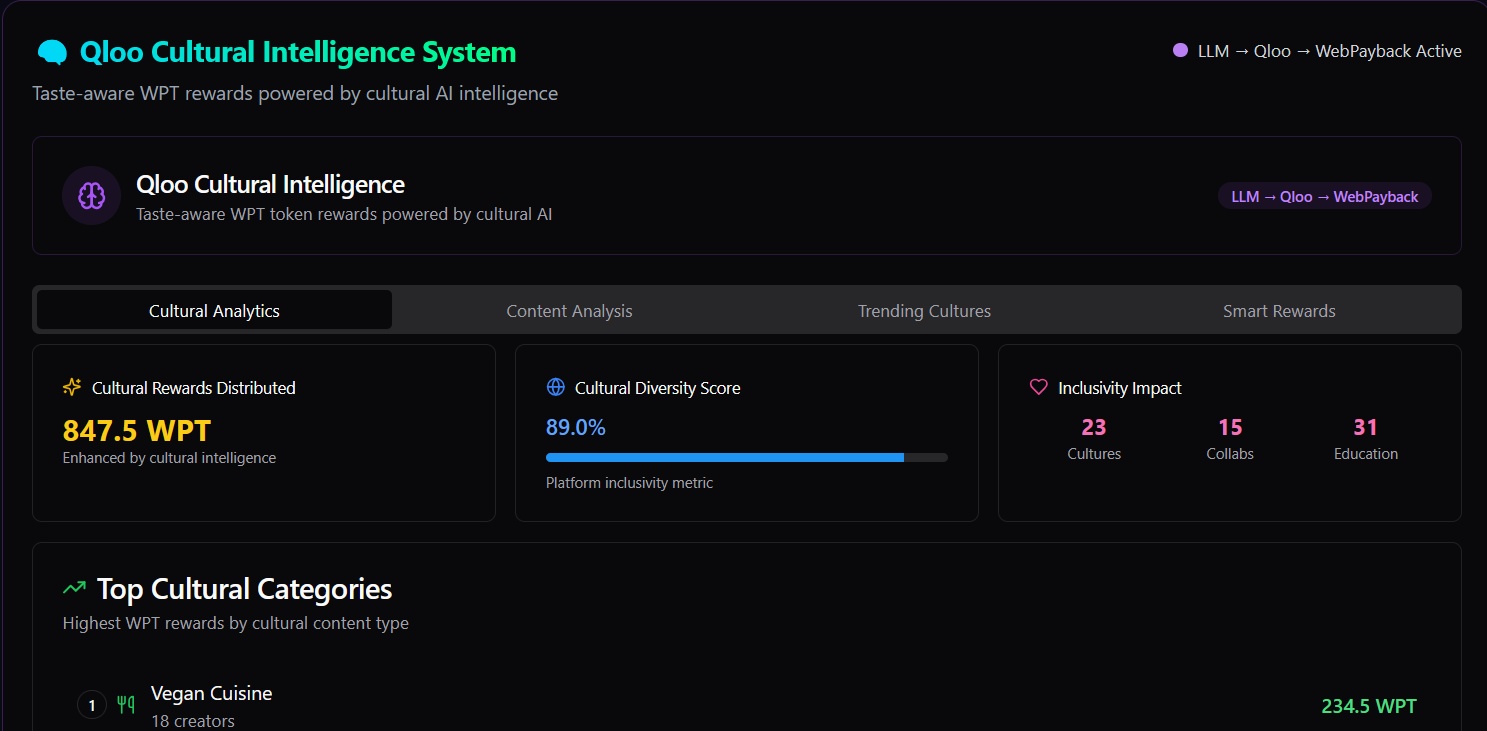Switch to the Content Analysis tab
The image size is (1487, 731).
point(569,311)
